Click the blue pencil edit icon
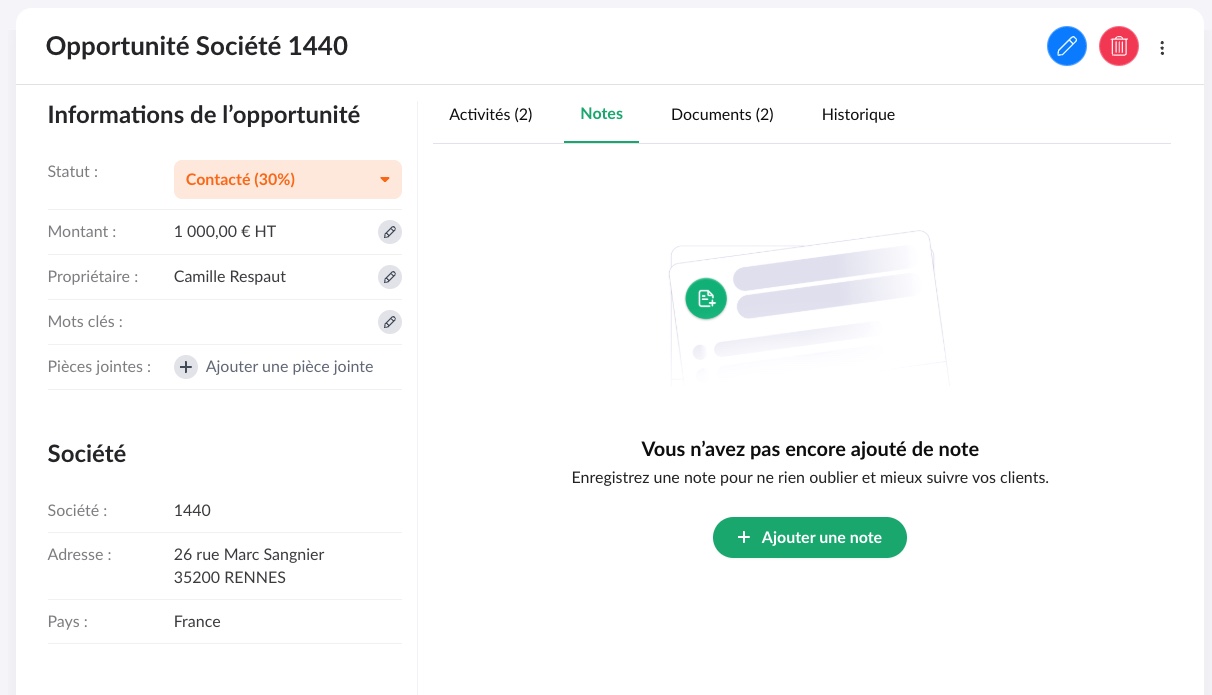The height and width of the screenshot is (695, 1212). click(1067, 46)
